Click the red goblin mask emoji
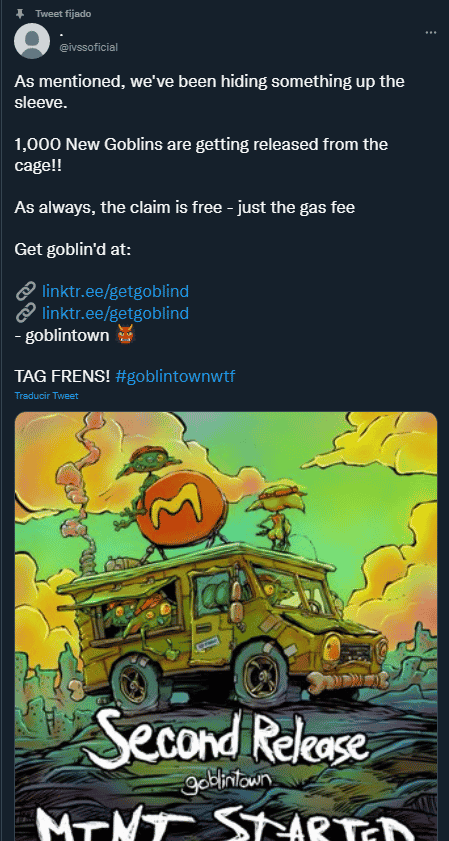This screenshot has height=841, width=449. [125, 335]
